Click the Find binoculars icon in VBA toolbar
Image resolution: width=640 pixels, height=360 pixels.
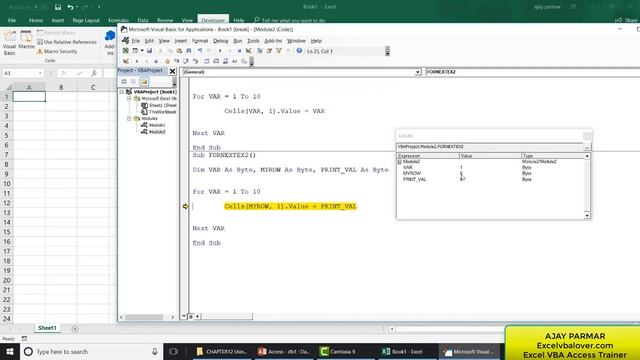189,51
